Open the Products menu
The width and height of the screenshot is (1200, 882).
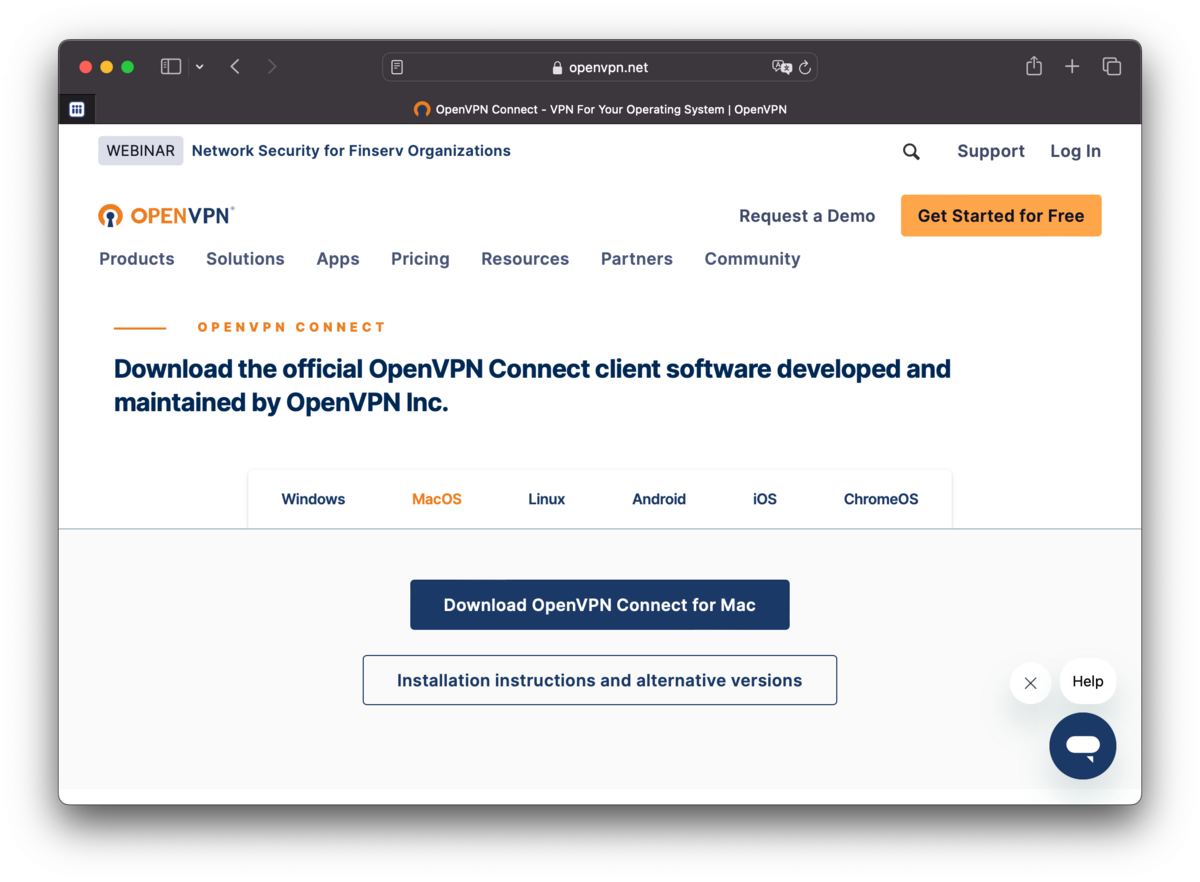137,259
